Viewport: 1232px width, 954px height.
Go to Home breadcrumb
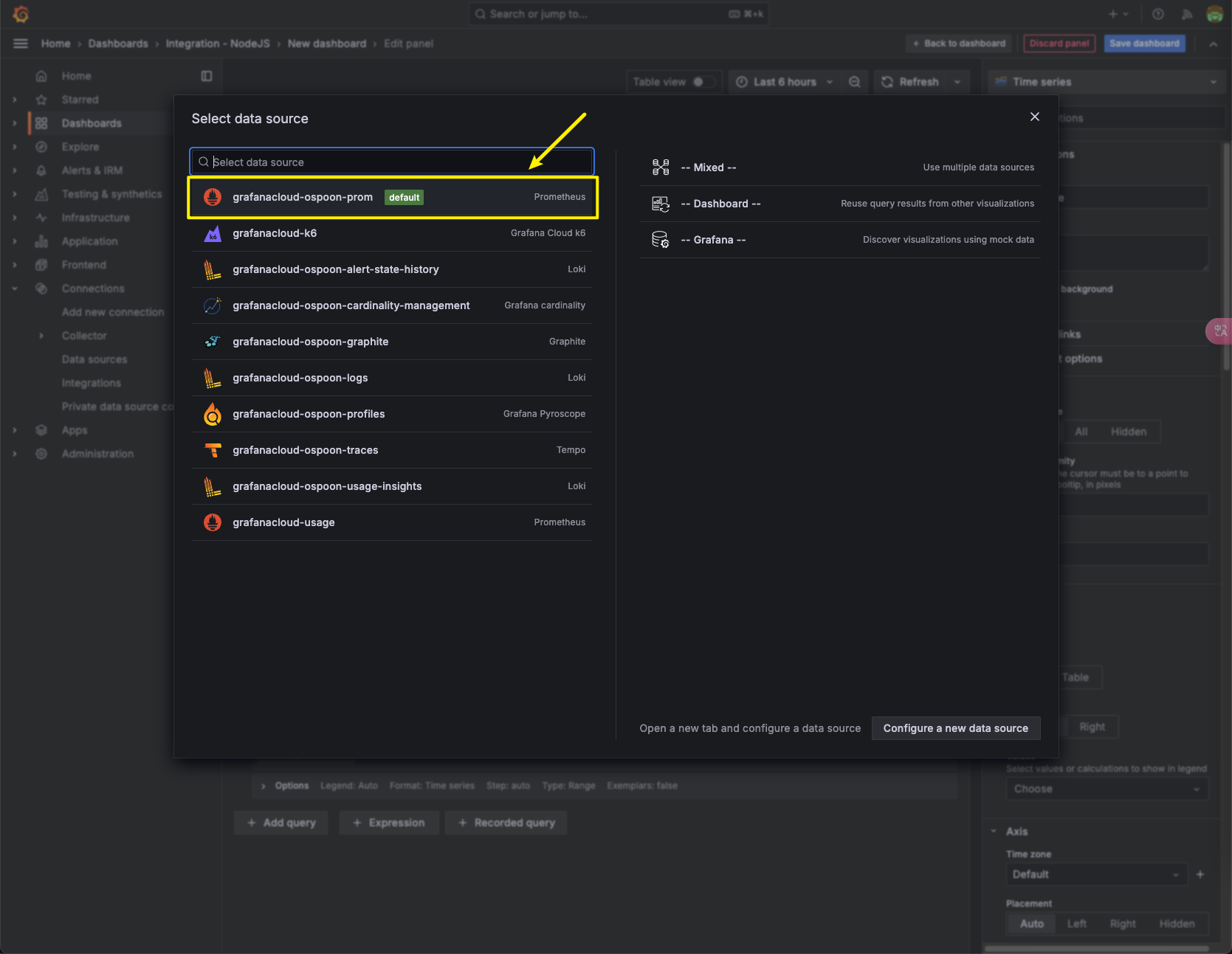[x=55, y=44]
